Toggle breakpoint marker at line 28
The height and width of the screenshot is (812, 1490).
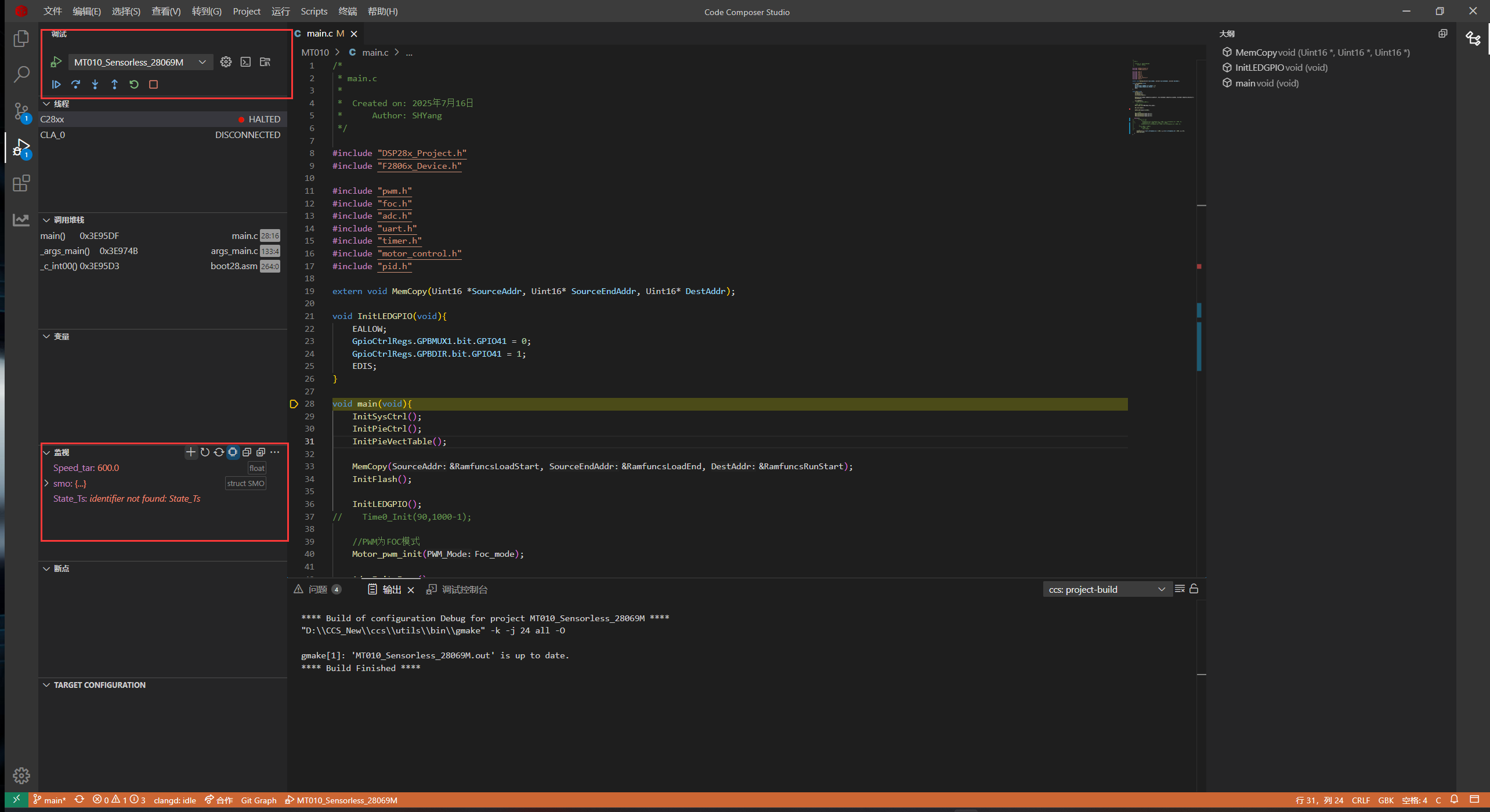294,404
